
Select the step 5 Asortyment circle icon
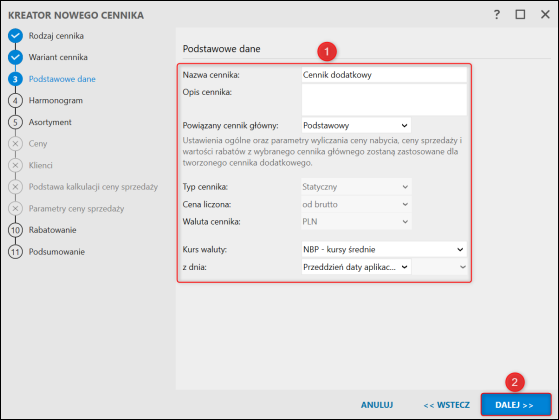coord(15,122)
